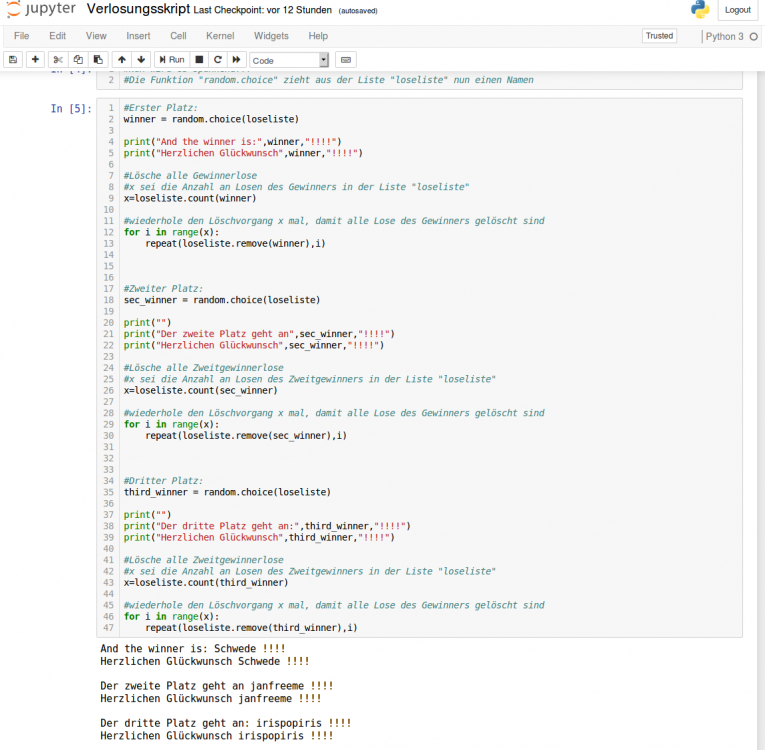
Task: Rename notebook via Verlosungsskript title
Action: point(138,9)
